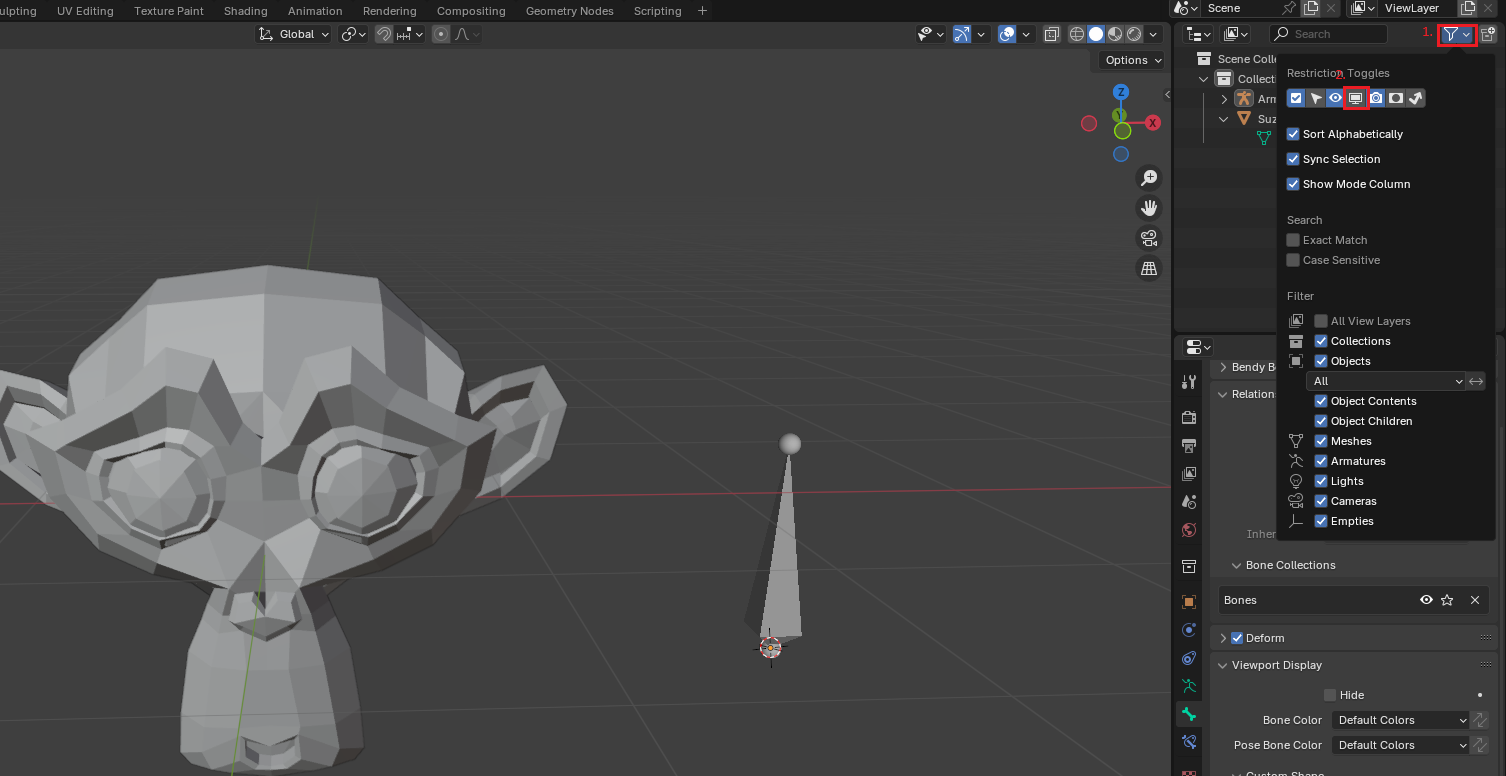Screen dimensions: 1506x776
Task: Star the Bones collection as solo
Action: (1447, 600)
